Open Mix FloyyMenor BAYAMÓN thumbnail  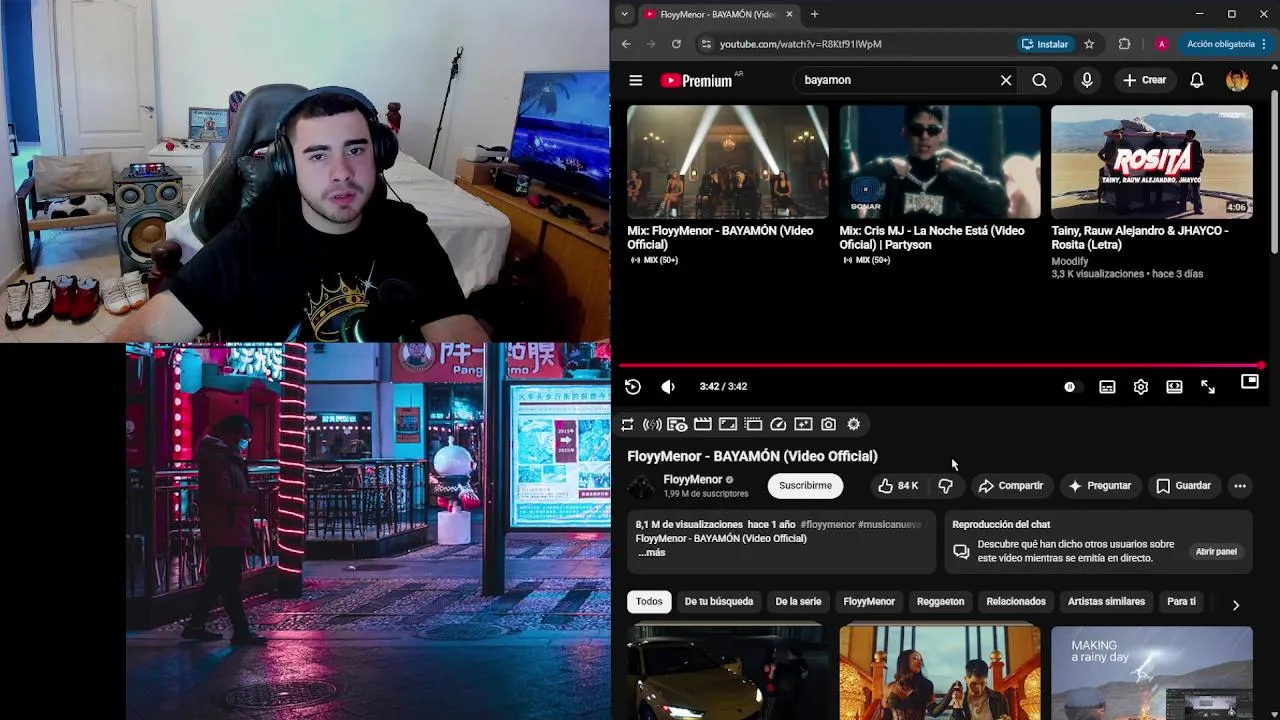coord(728,162)
